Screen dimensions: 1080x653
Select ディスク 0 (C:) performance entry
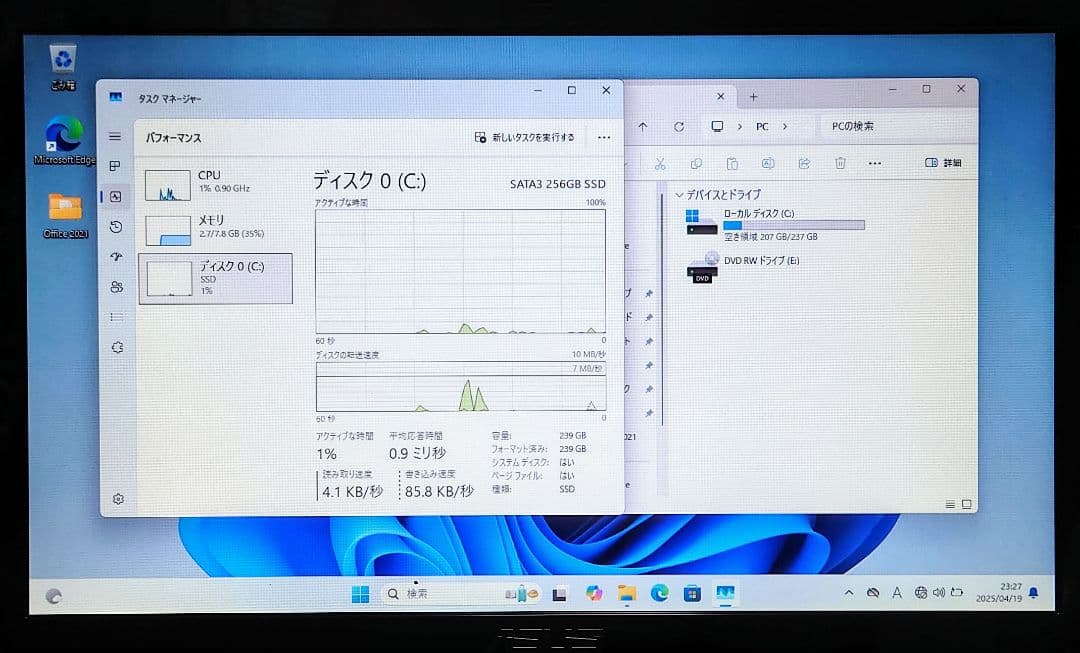coord(216,278)
